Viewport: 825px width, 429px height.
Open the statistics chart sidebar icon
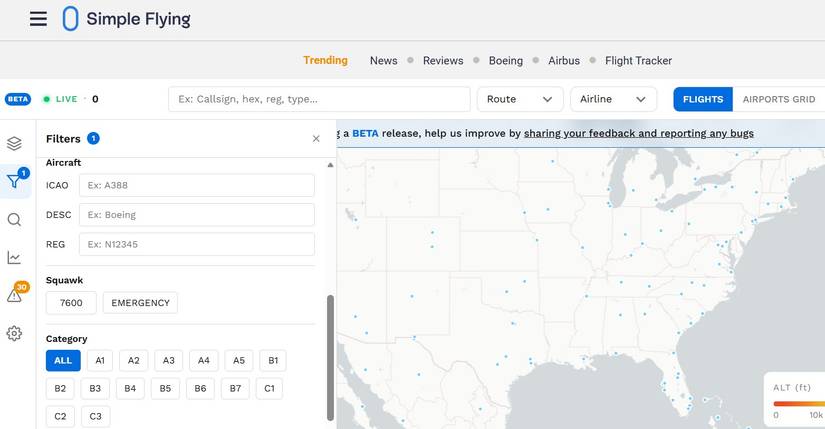click(x=14, y=257)
